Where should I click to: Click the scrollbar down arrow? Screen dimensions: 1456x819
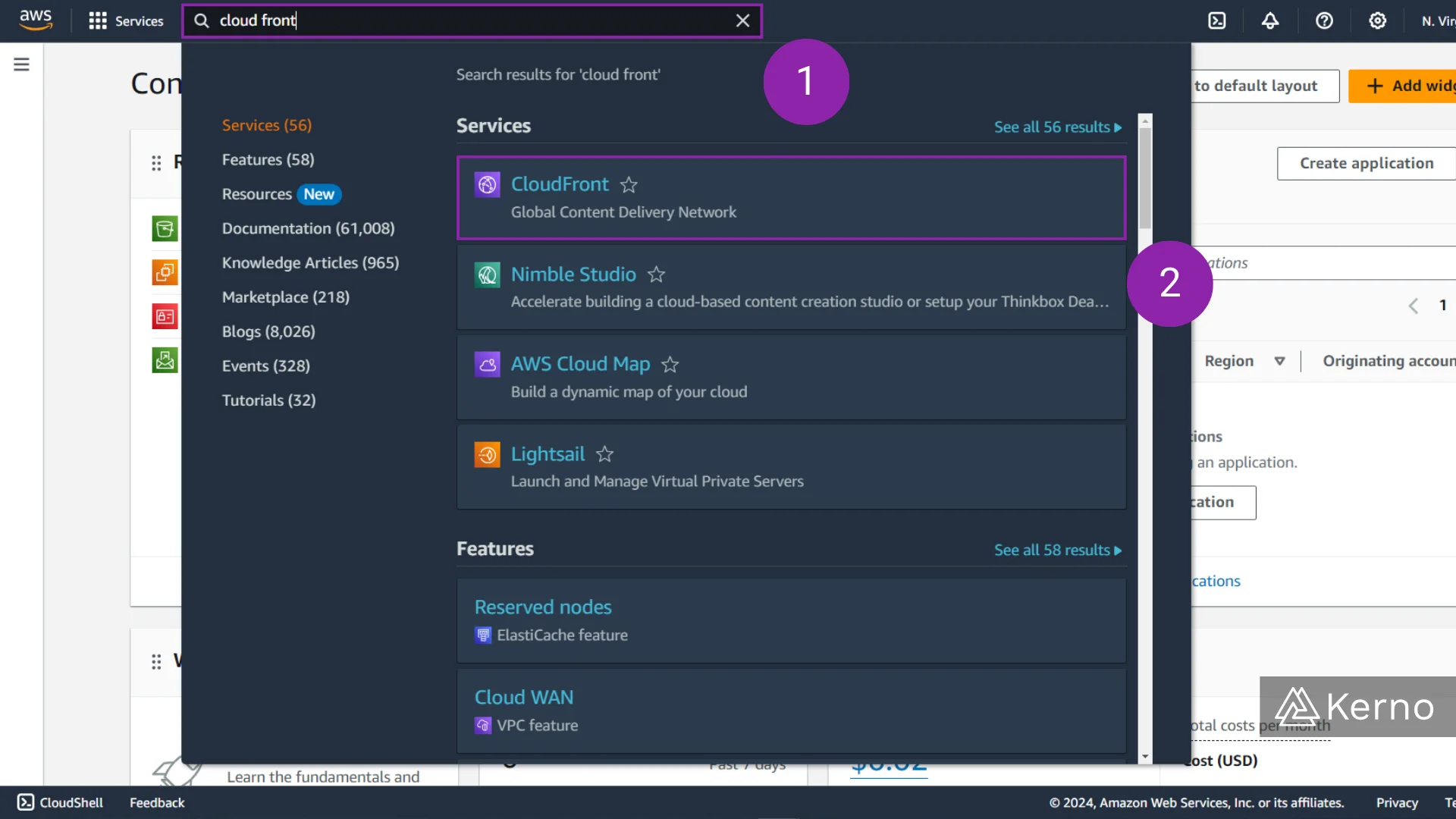click(1145, 757)
